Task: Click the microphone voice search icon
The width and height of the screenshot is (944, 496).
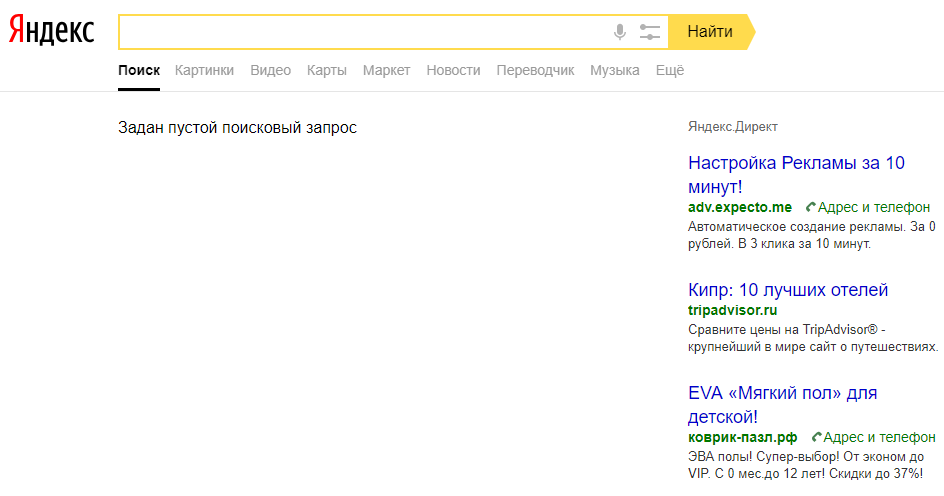Action: (620, 32)
